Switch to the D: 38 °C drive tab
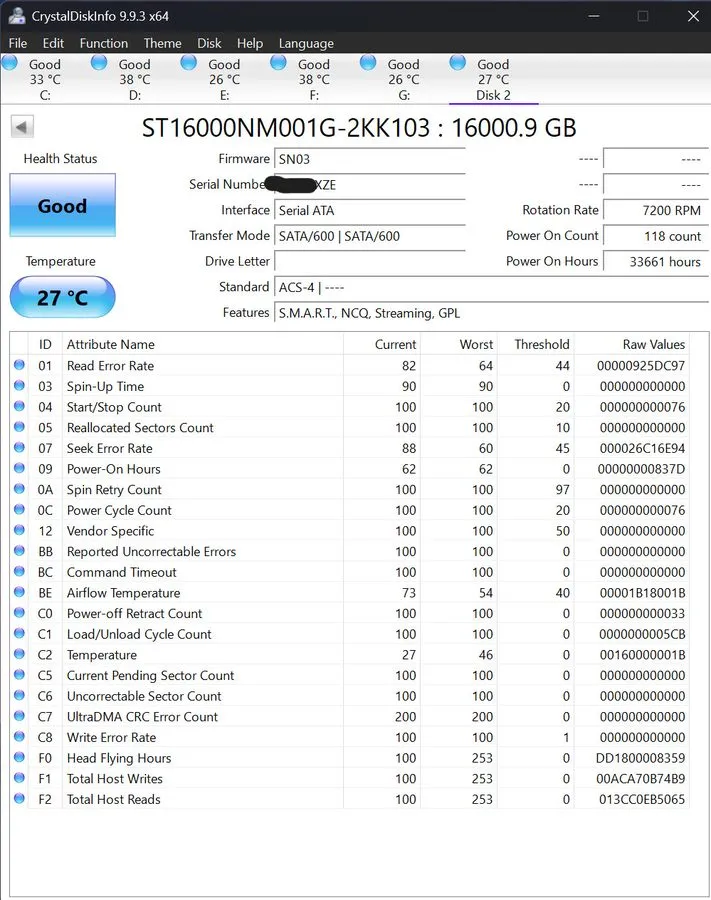 [135, 80]
